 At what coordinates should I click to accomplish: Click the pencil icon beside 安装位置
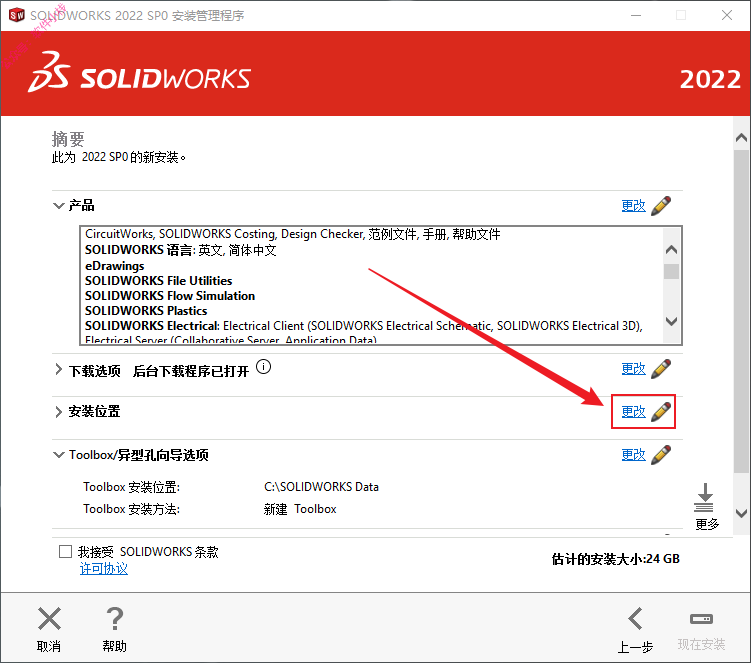(x=661, y=412)
